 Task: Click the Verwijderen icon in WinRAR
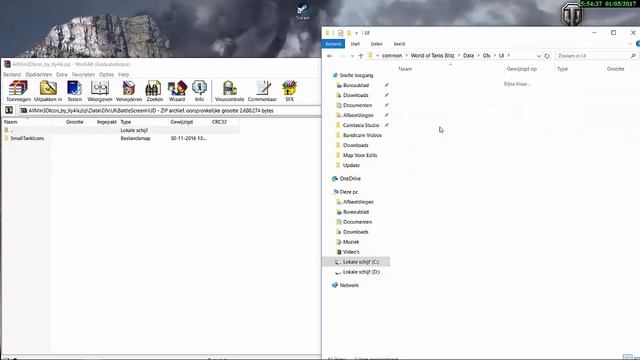[x=129, y=91]
